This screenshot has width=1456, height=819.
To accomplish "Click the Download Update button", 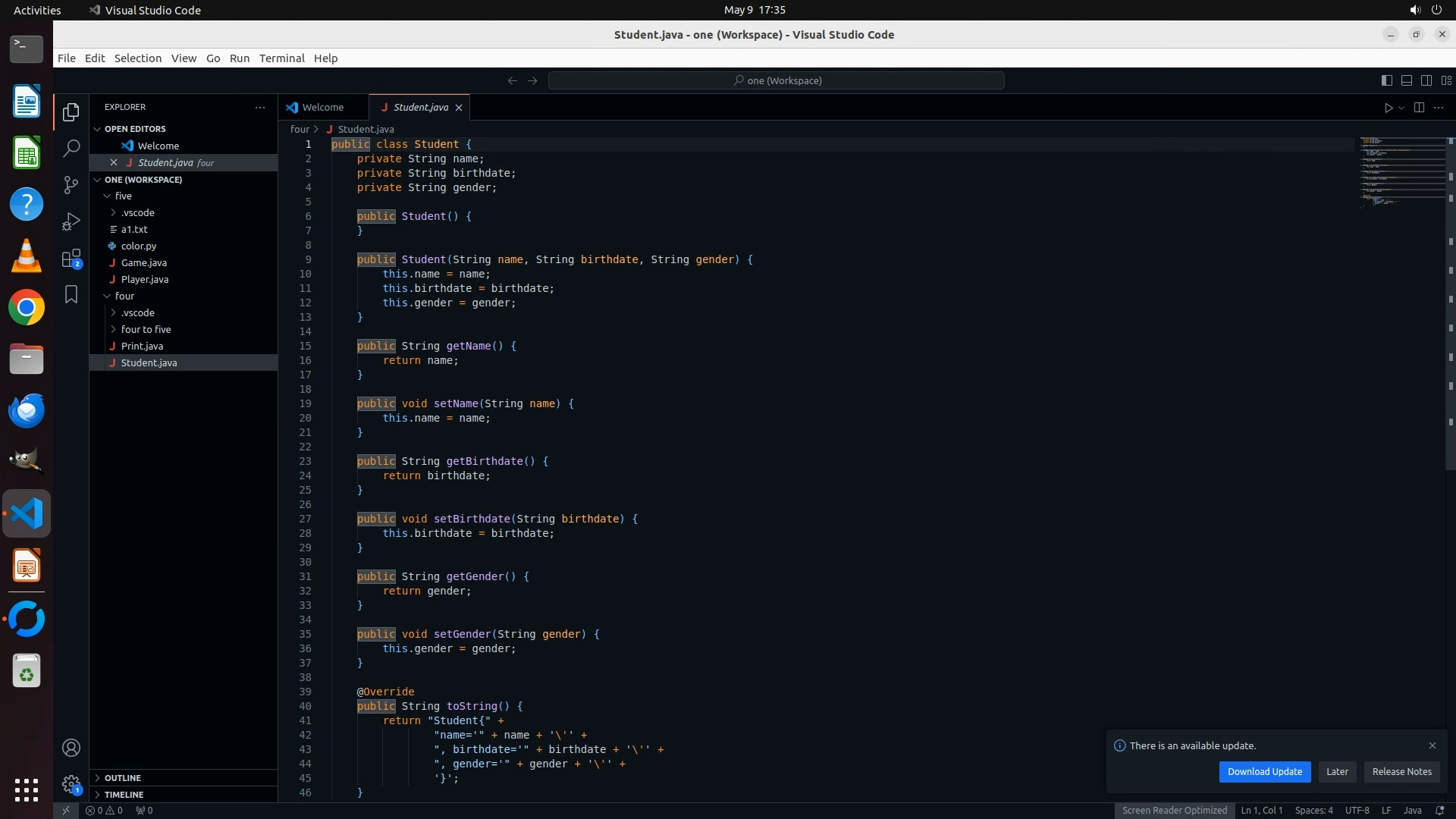I will point(1264,772).
